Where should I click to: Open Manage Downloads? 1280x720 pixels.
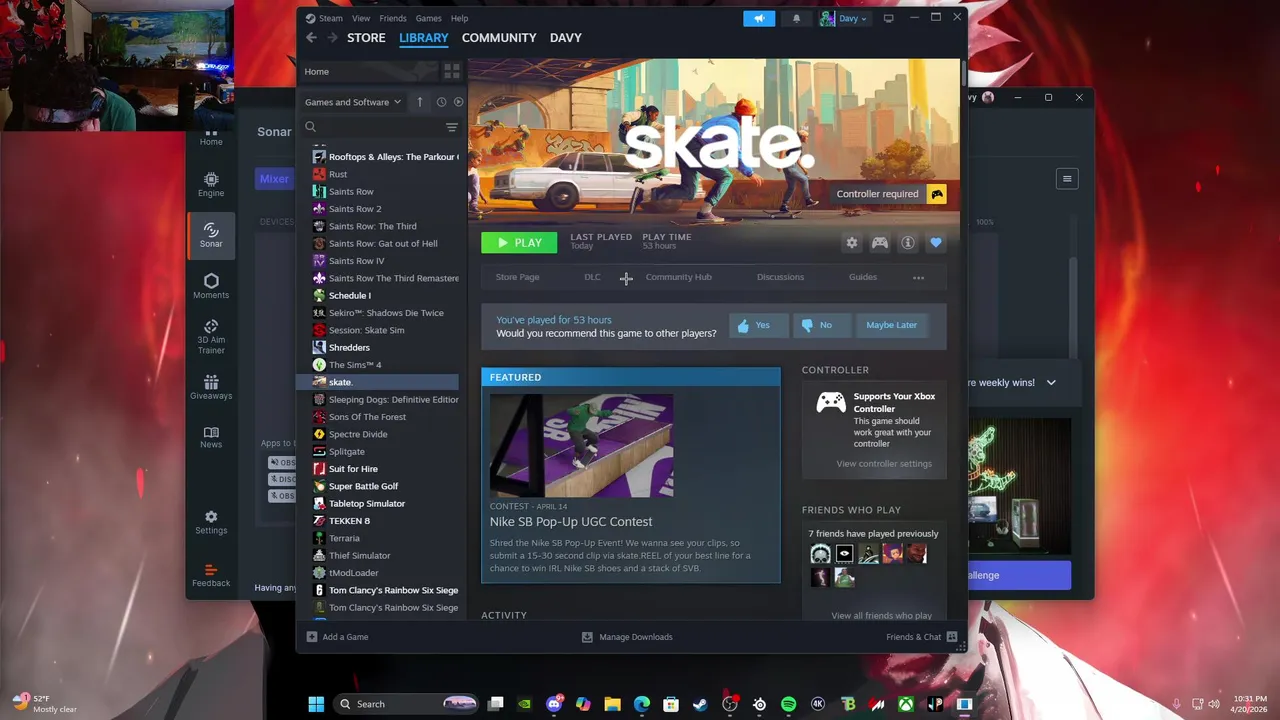627,637
